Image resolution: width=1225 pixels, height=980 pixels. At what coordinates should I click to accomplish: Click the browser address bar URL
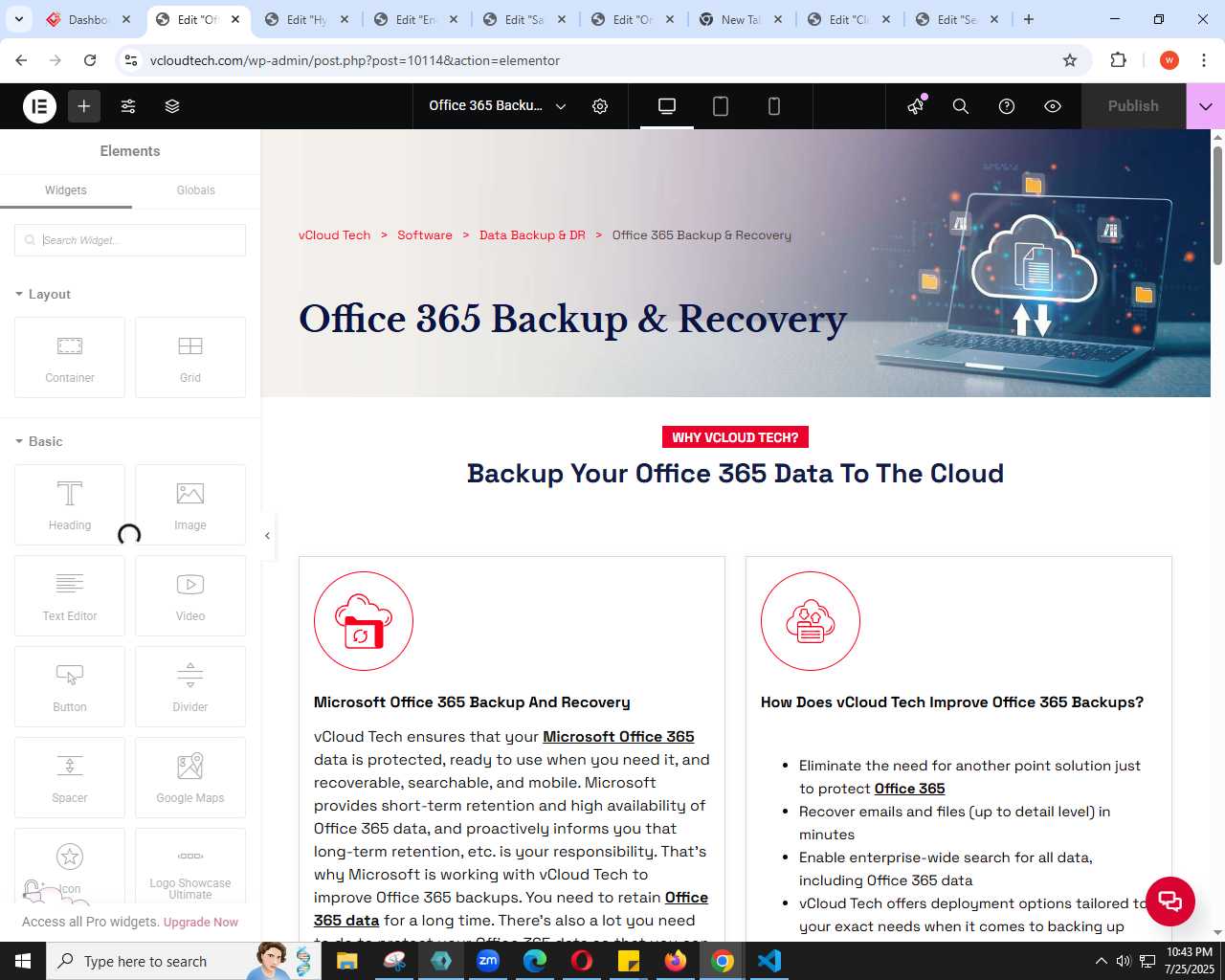tap(355, 60)
